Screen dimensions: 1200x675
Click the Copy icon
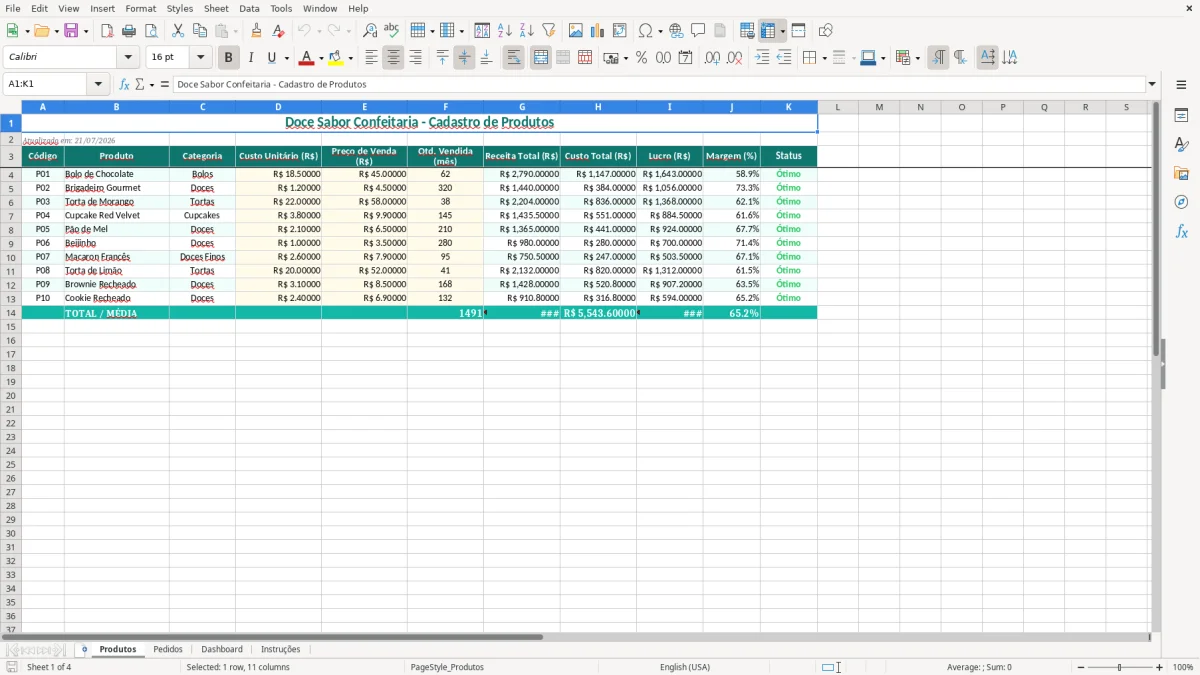pos(200,31)
